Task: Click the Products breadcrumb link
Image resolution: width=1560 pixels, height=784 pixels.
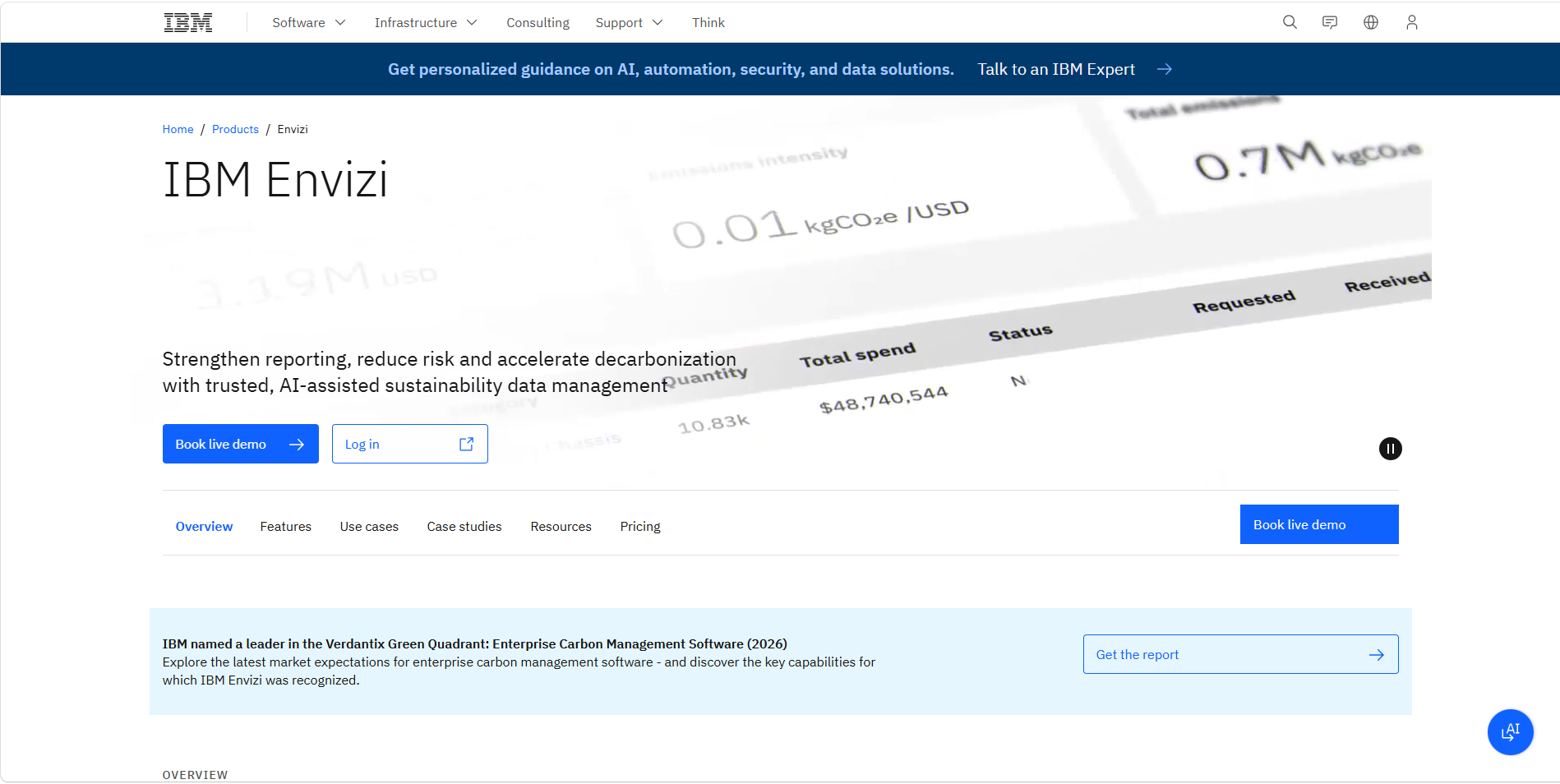Action: pyautogui.click(x=235, y=129)
